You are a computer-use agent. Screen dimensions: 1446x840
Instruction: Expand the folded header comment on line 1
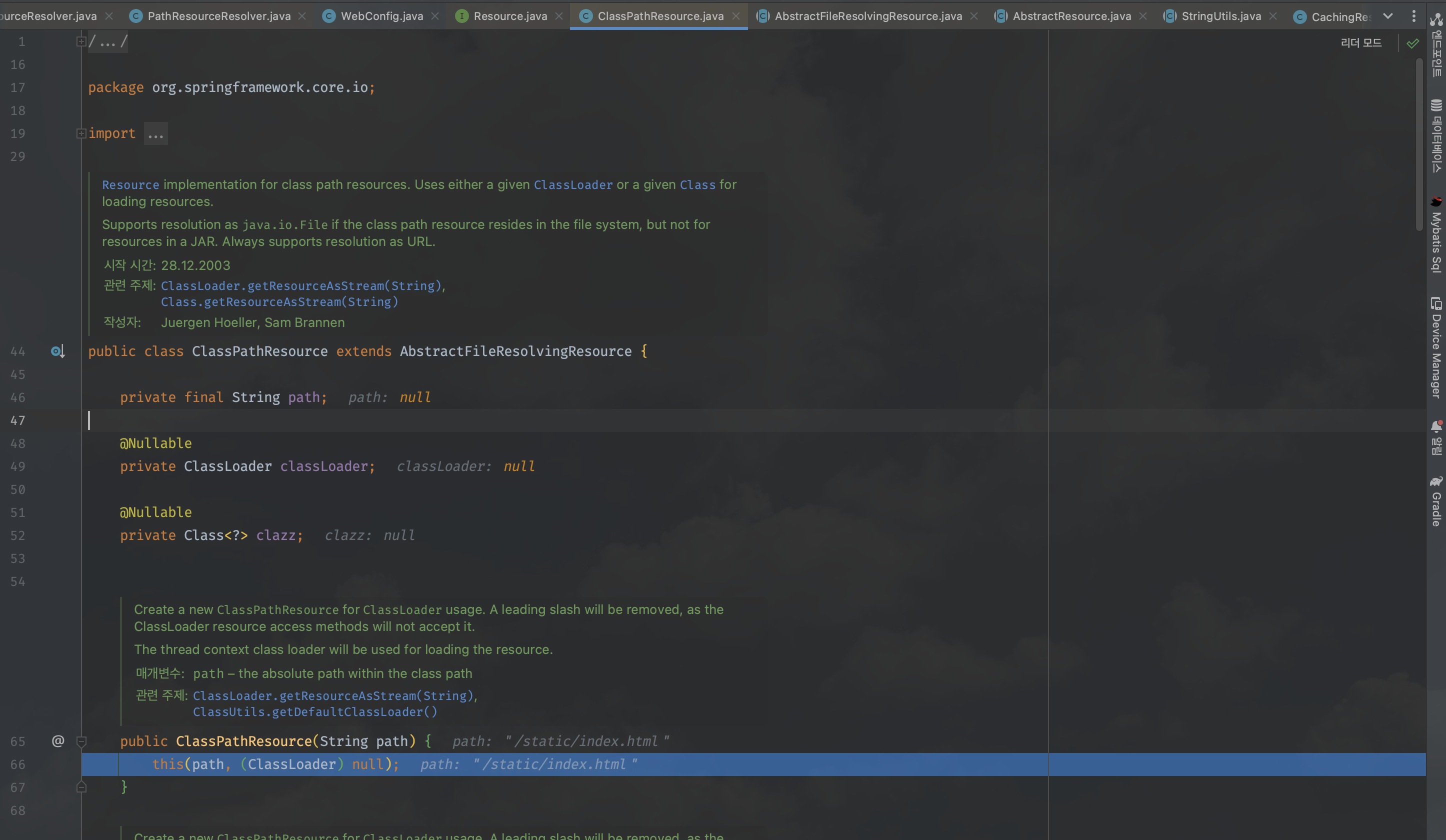coord(81,41)
